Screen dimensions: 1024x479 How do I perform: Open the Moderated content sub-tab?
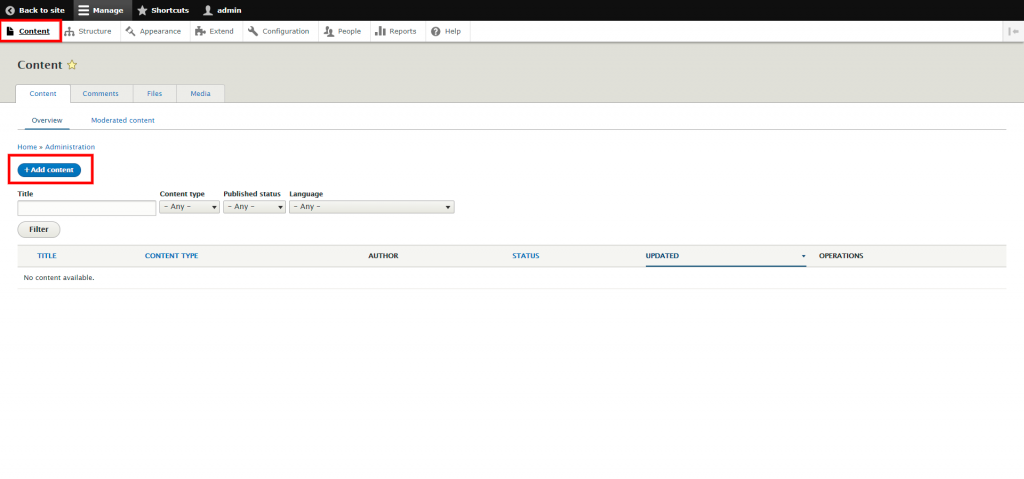(122, 120)
